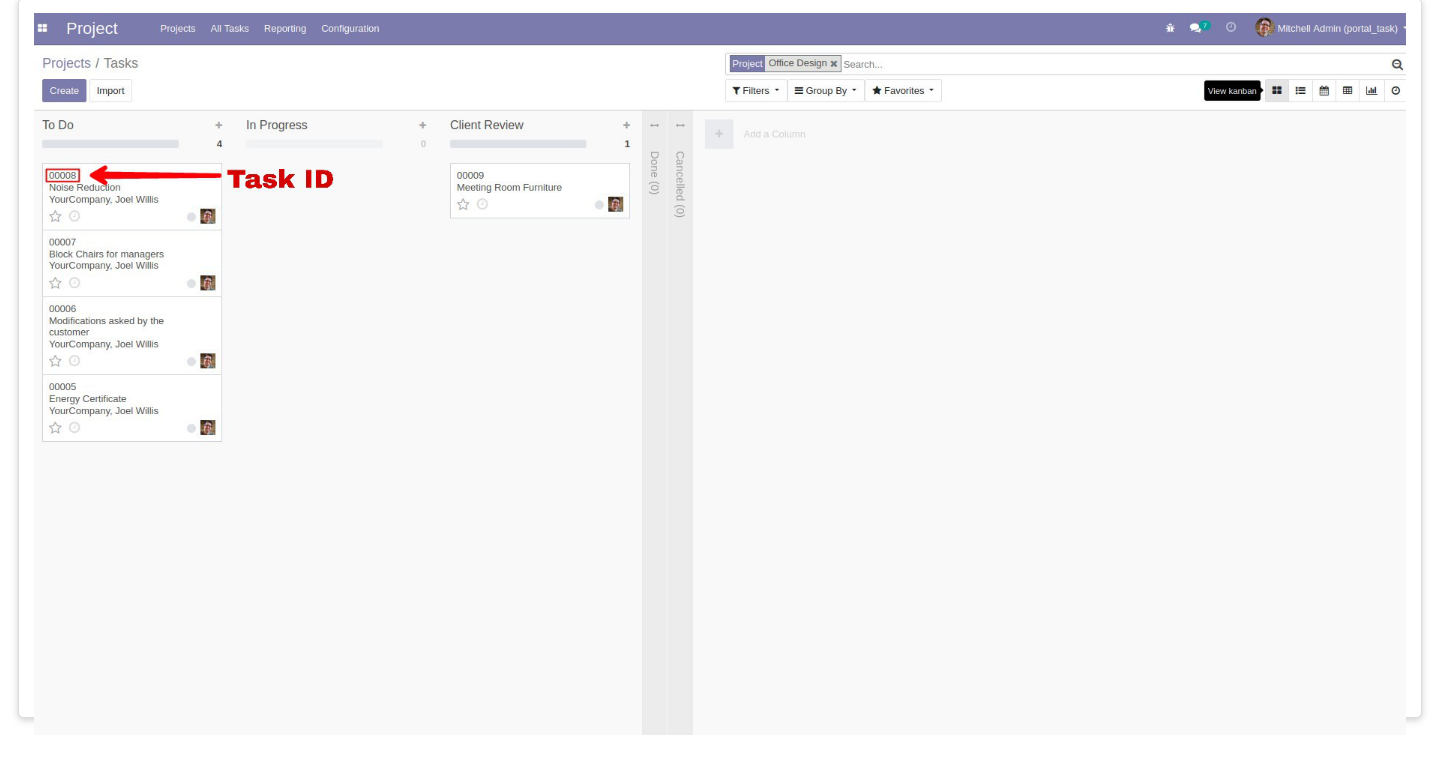The image size is (1445, 760).
Task: Expand the folded Cancelled column
Action: point(680,183)
